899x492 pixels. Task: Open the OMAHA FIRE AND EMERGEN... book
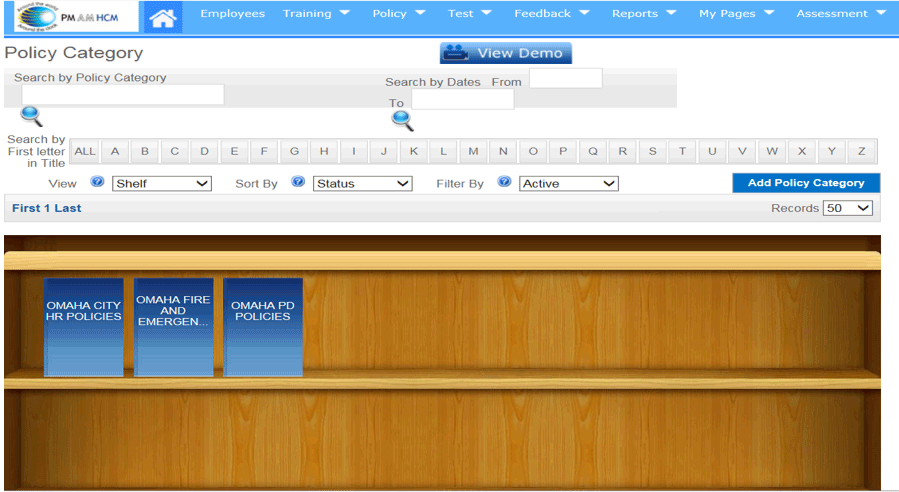(173, 327)
